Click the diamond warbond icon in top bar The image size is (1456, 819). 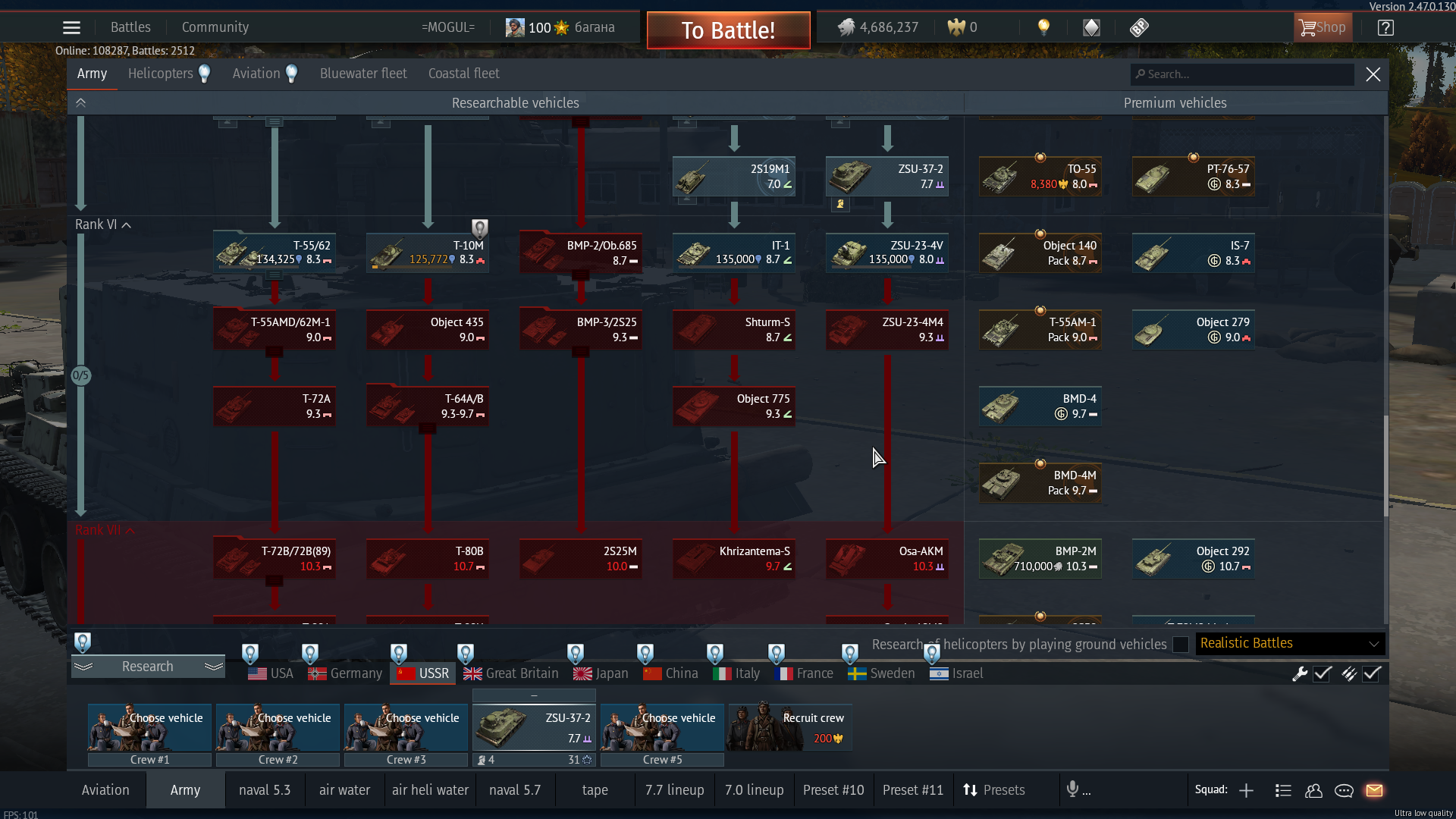tap(1091, 28)
